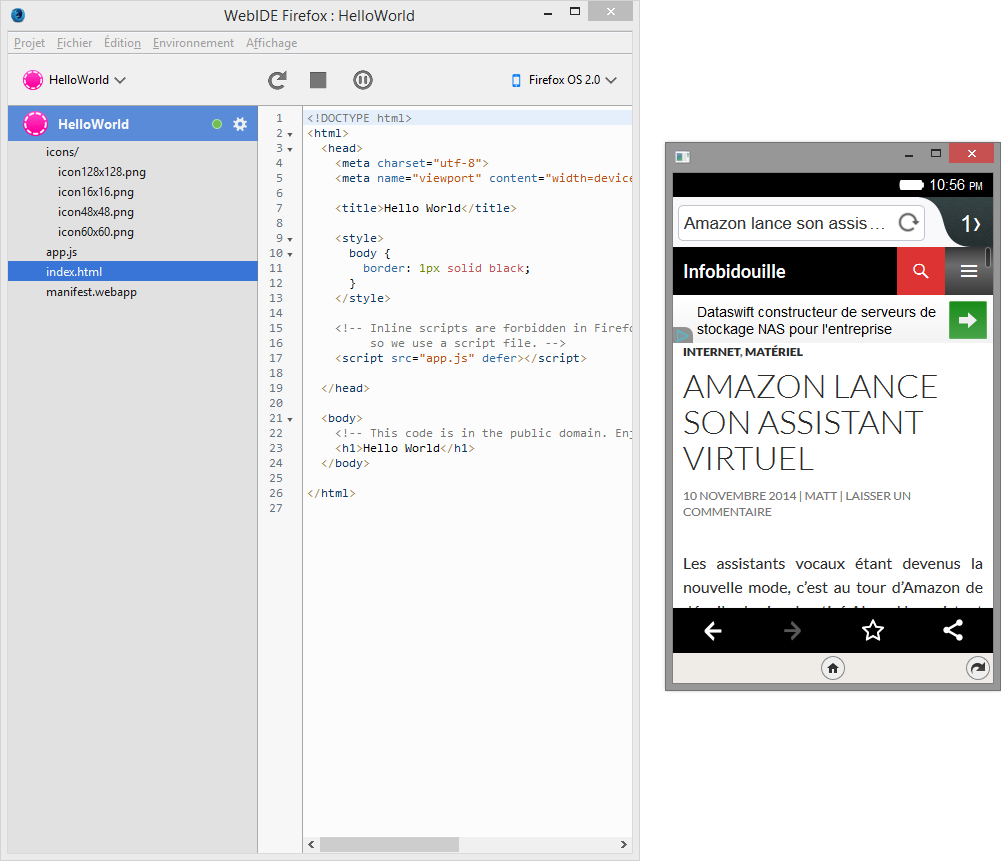1001x861 pixels.
Task: Click the green running status dot
Action: (217, 124)
